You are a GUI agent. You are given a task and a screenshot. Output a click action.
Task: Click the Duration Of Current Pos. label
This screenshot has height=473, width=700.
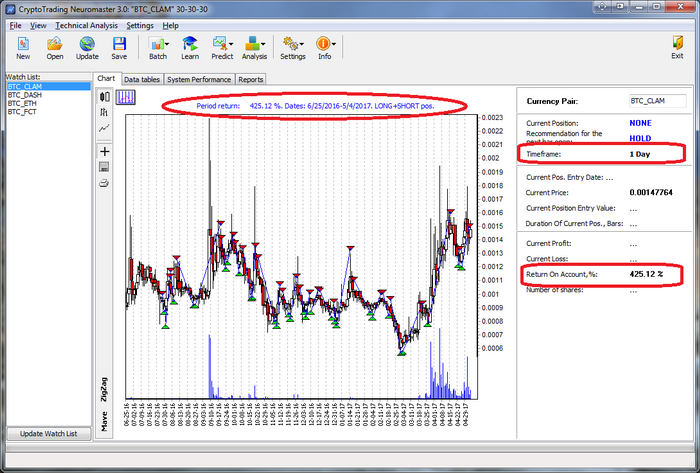[x=574, y=224]
